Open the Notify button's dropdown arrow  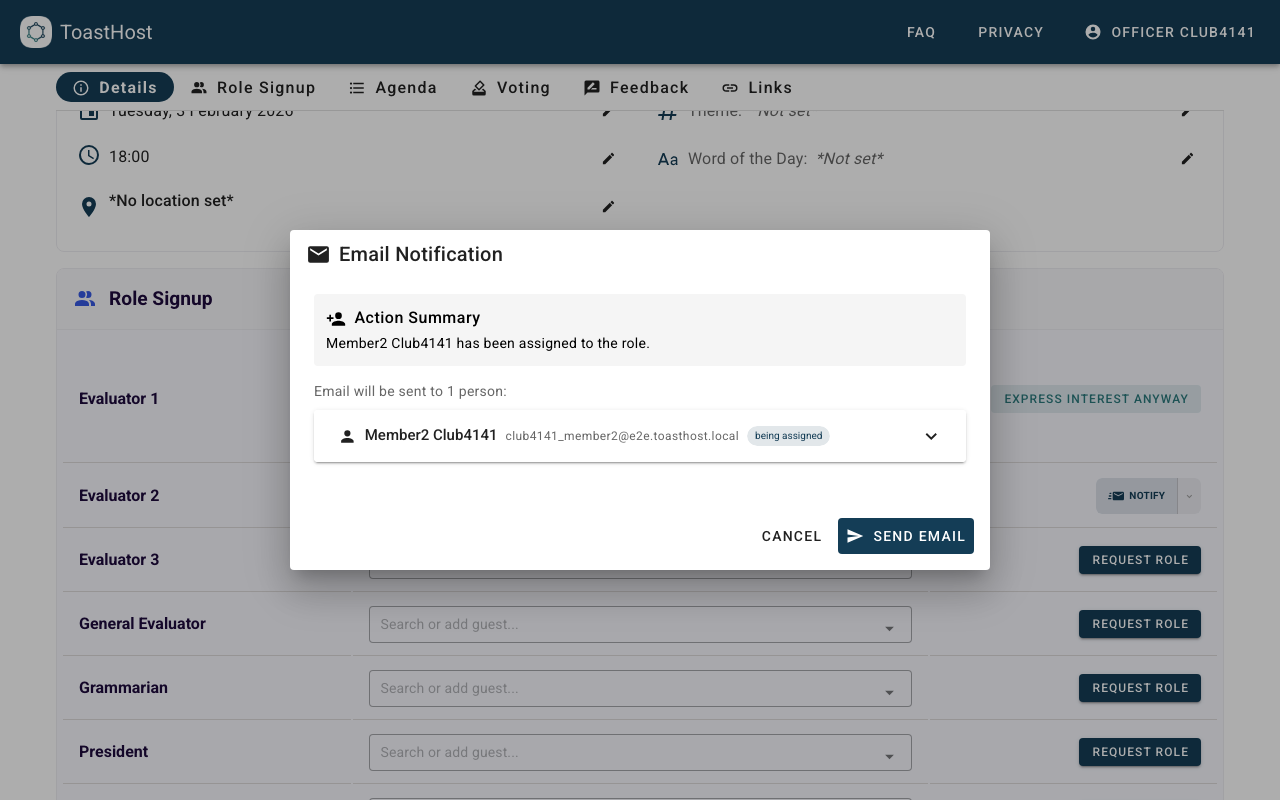tap(1189, 495)
